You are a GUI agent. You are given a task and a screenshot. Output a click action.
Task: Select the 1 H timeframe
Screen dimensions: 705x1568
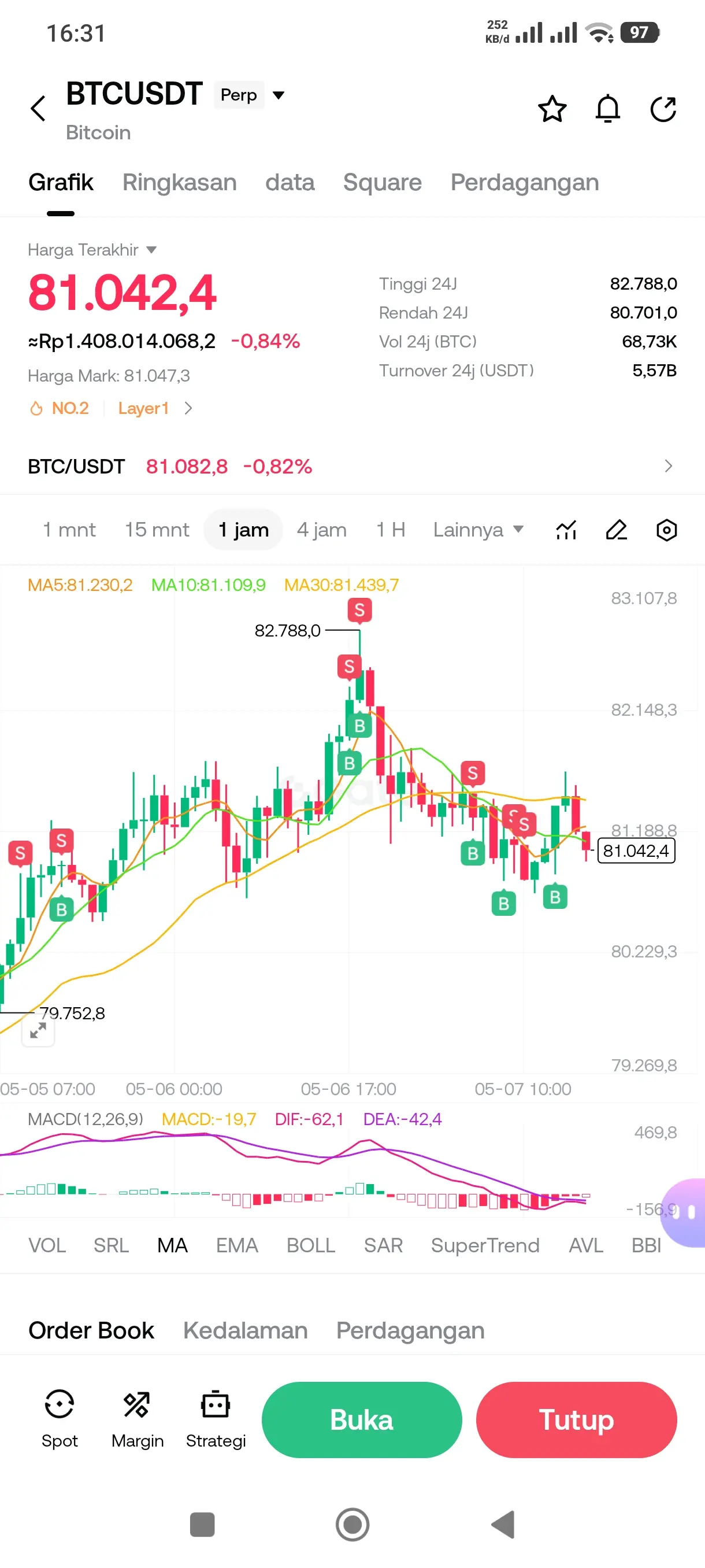click(391, 530)
